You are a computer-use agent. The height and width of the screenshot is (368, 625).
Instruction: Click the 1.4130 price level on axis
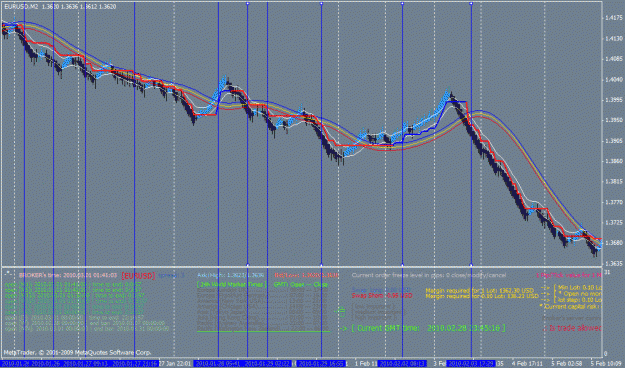(x=614, y=39)
